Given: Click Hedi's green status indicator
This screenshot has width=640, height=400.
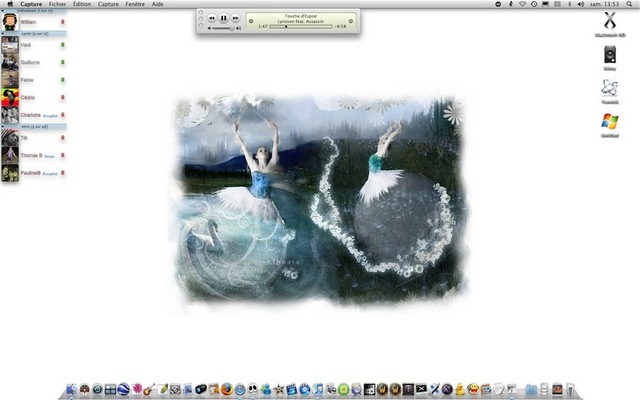Looking at the screenshot, I should (x=63, y=44).
